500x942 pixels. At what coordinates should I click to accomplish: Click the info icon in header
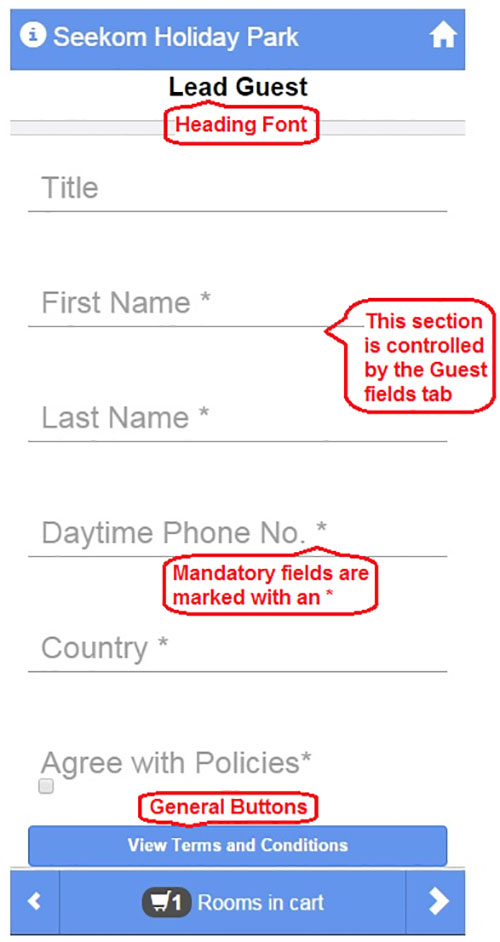33,35
